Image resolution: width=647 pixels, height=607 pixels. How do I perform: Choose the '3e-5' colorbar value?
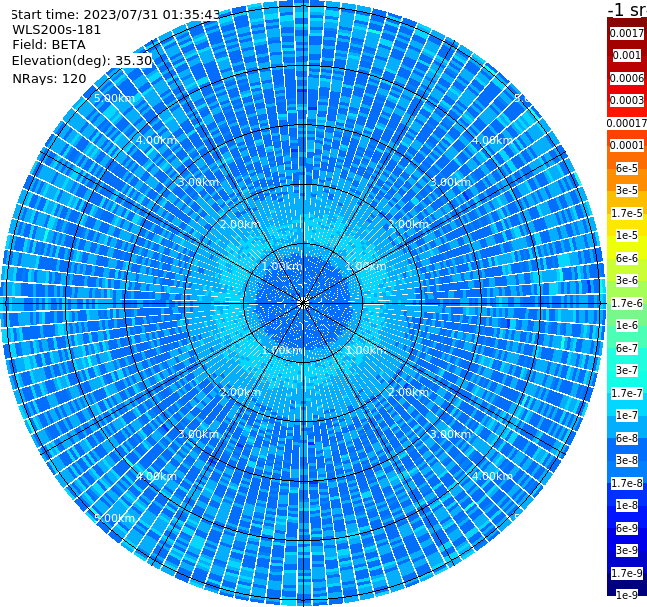(627, 190)
